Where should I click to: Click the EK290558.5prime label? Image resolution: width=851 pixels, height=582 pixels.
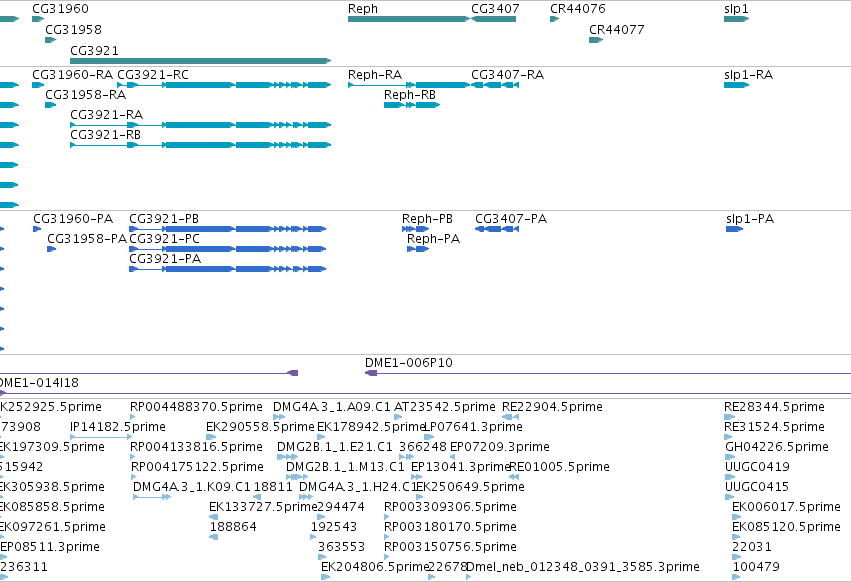click(x=260, y=427)
